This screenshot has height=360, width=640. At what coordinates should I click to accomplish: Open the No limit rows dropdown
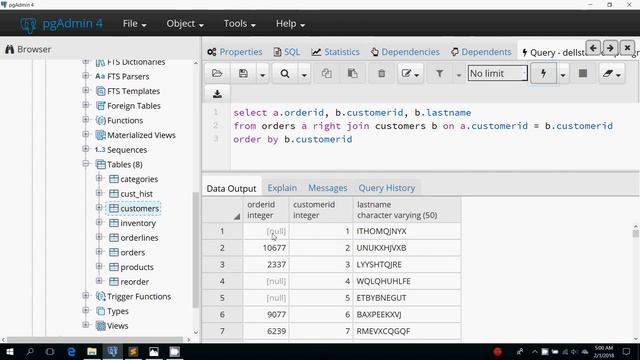(498, 73)
